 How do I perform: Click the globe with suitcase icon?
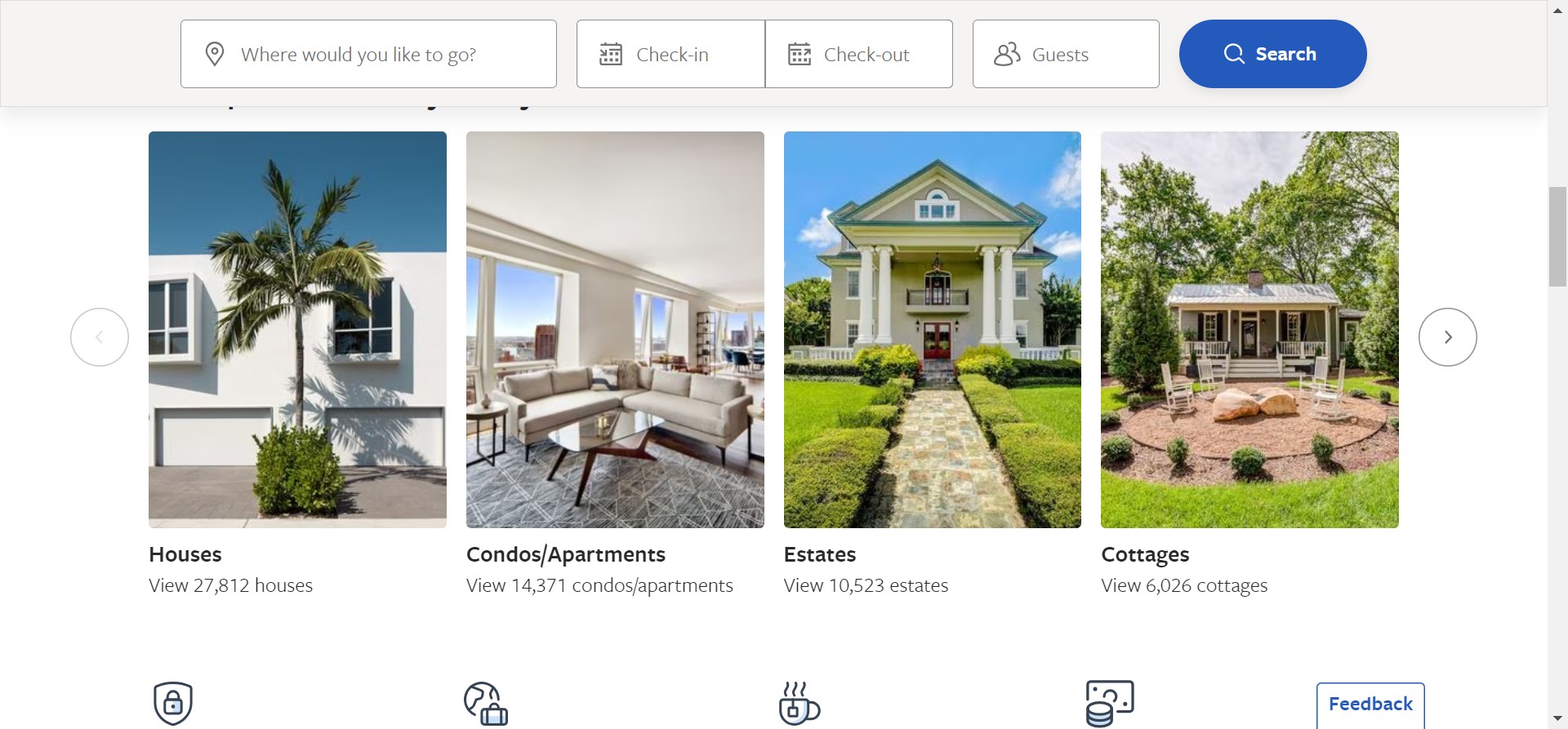tap(486, 704)
